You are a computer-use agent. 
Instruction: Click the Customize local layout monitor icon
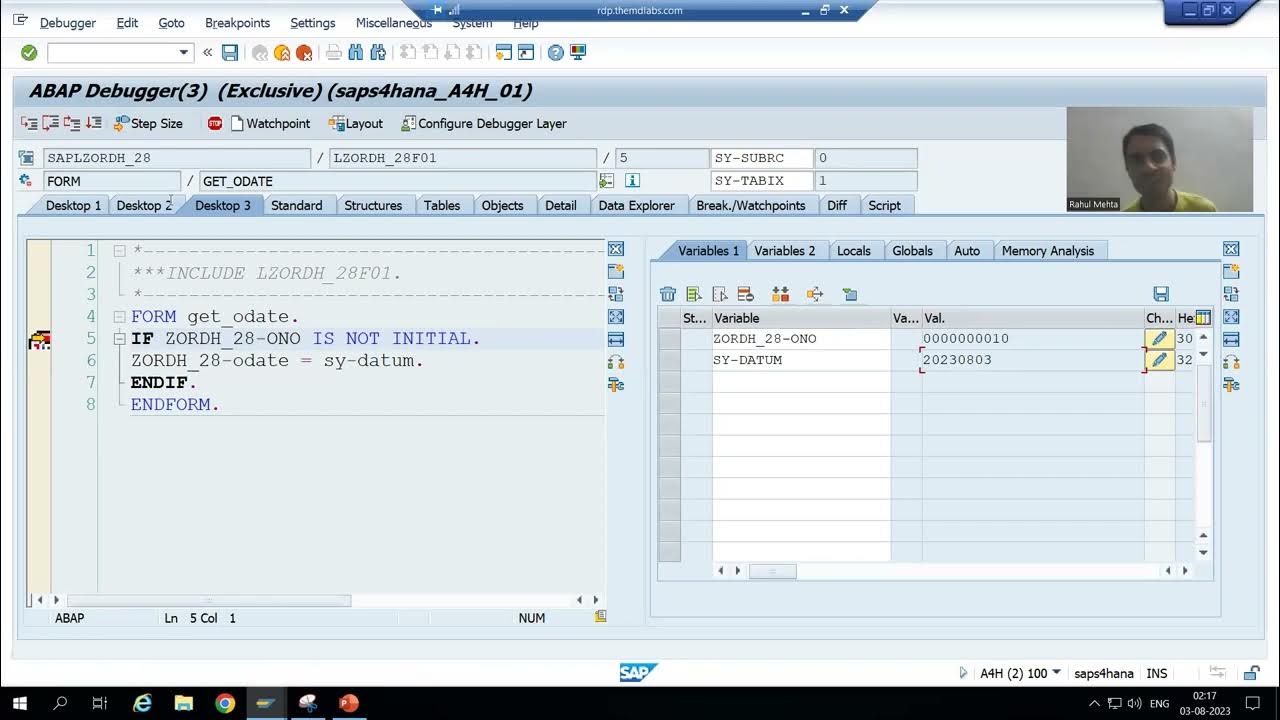coord(578,53)
